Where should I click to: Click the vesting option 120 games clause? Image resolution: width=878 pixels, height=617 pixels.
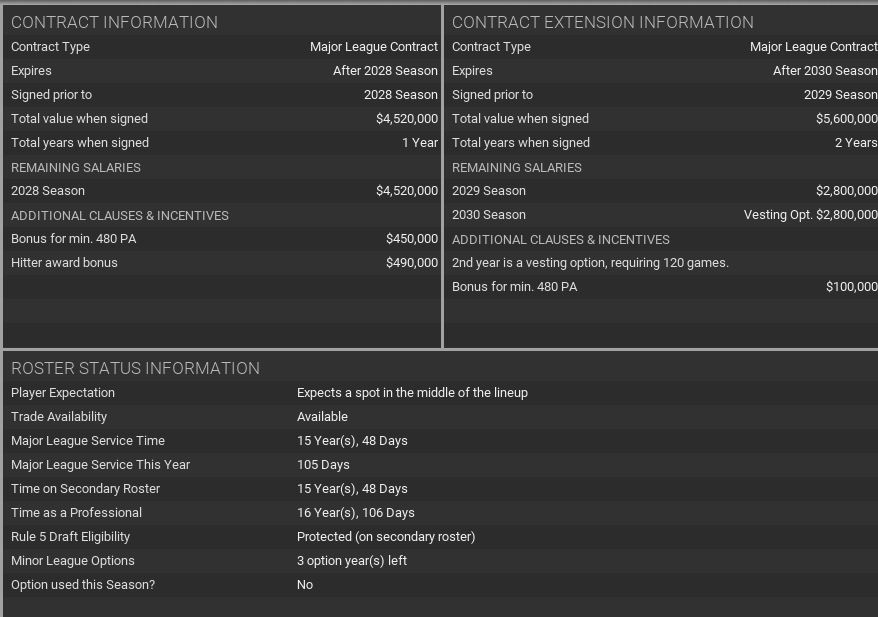click(x=590, y=263)
